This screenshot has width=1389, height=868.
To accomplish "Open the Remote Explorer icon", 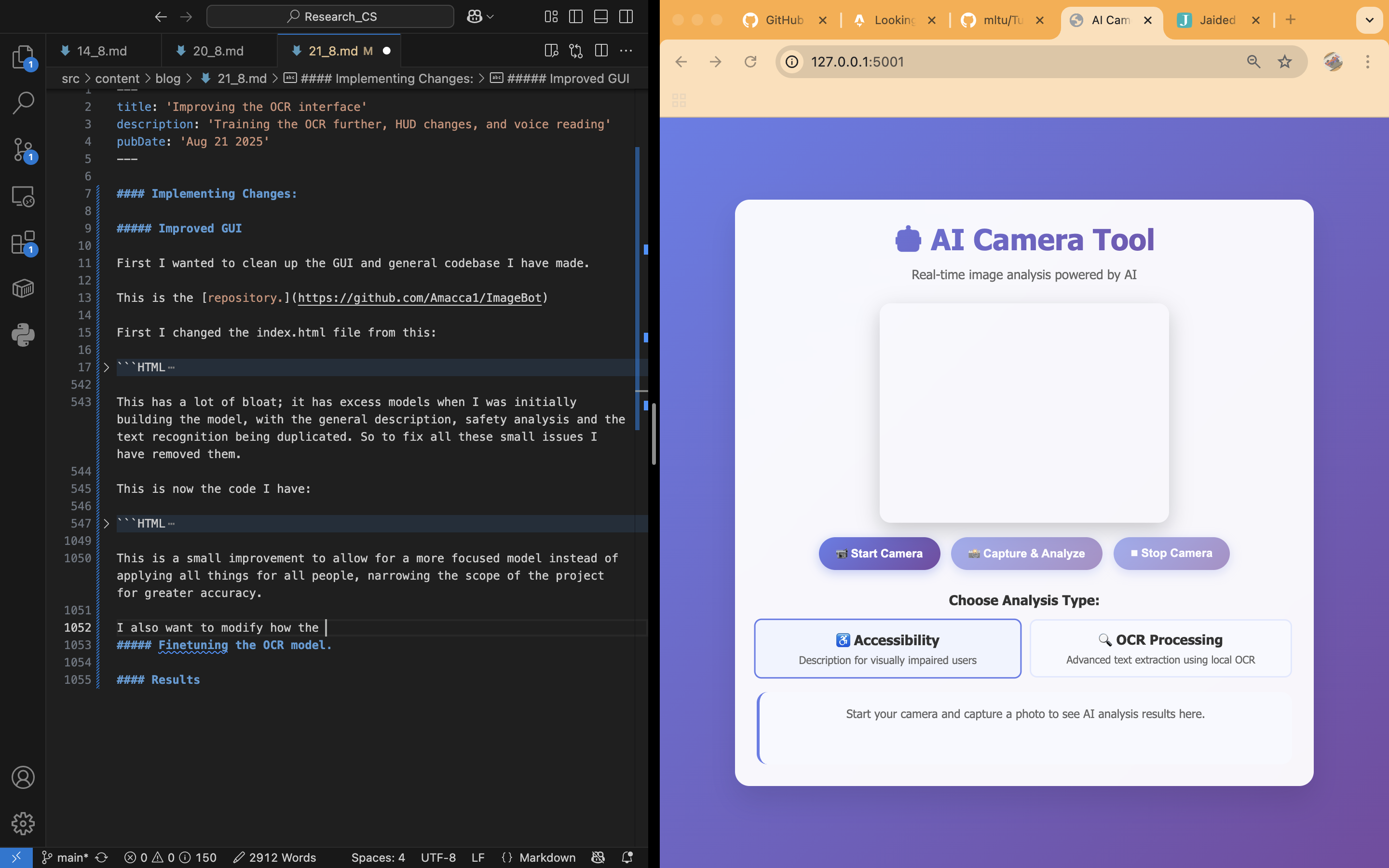I will [23, 196].
